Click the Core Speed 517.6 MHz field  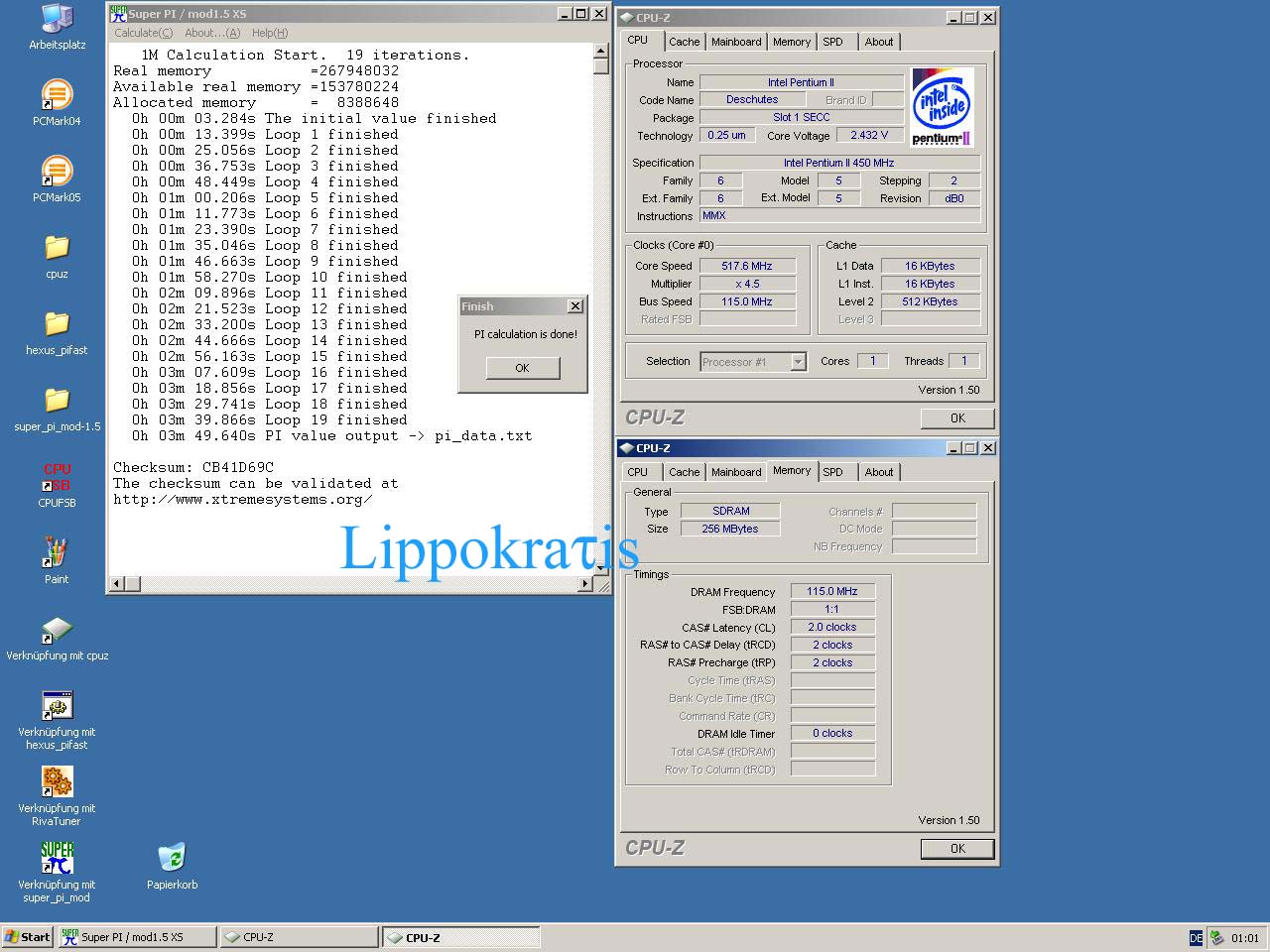tap(747, 266)
